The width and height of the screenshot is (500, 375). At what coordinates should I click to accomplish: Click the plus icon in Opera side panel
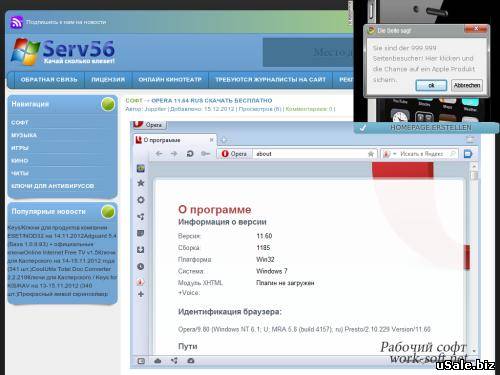141,294
